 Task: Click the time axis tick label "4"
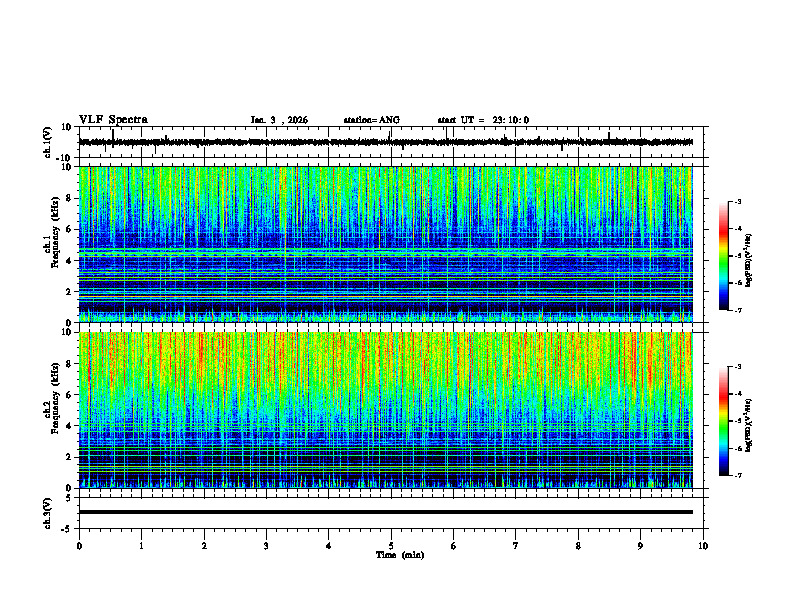point(329,546)
